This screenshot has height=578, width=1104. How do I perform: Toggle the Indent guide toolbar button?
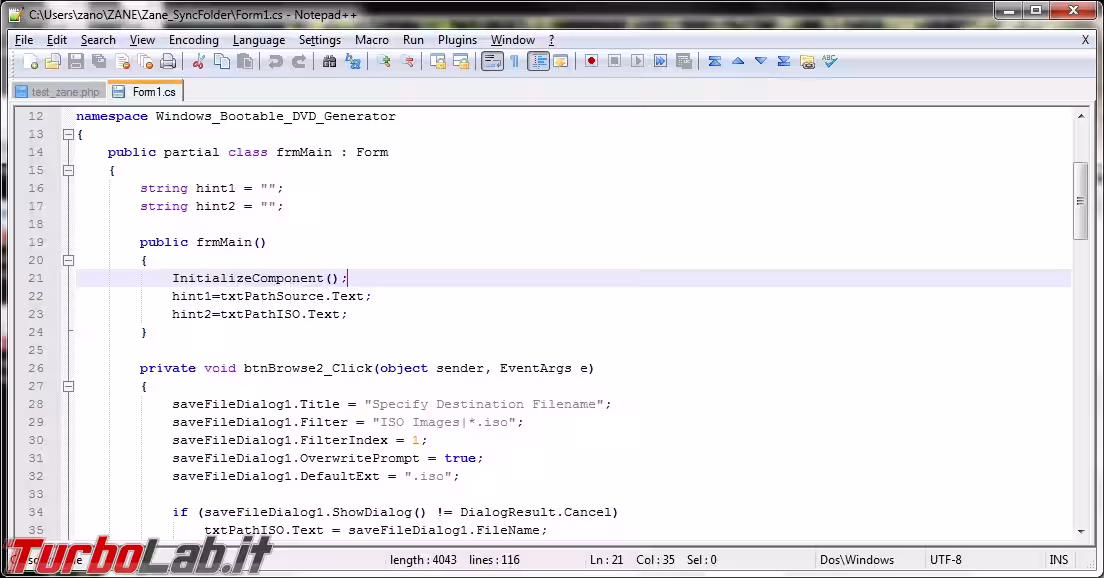click(x=539, y=62)
